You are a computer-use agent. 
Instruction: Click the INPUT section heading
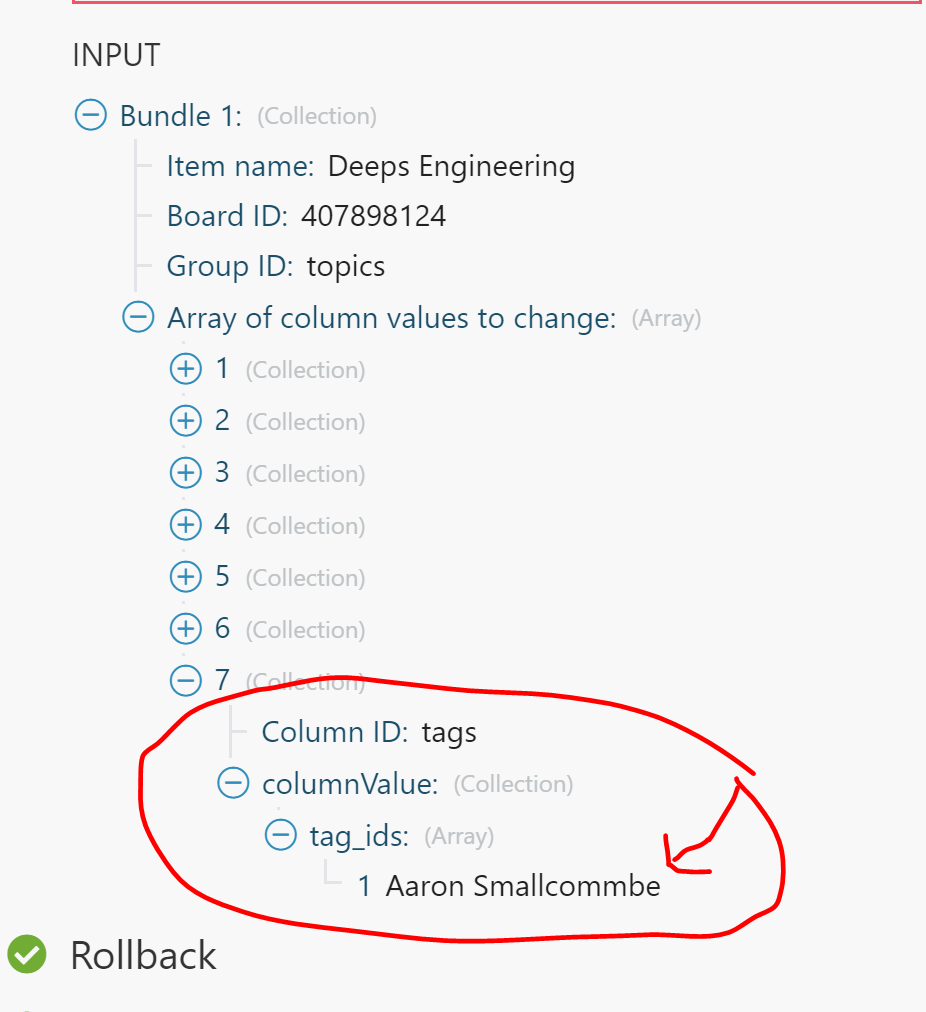pyautogui.click(x=116, y=56)
